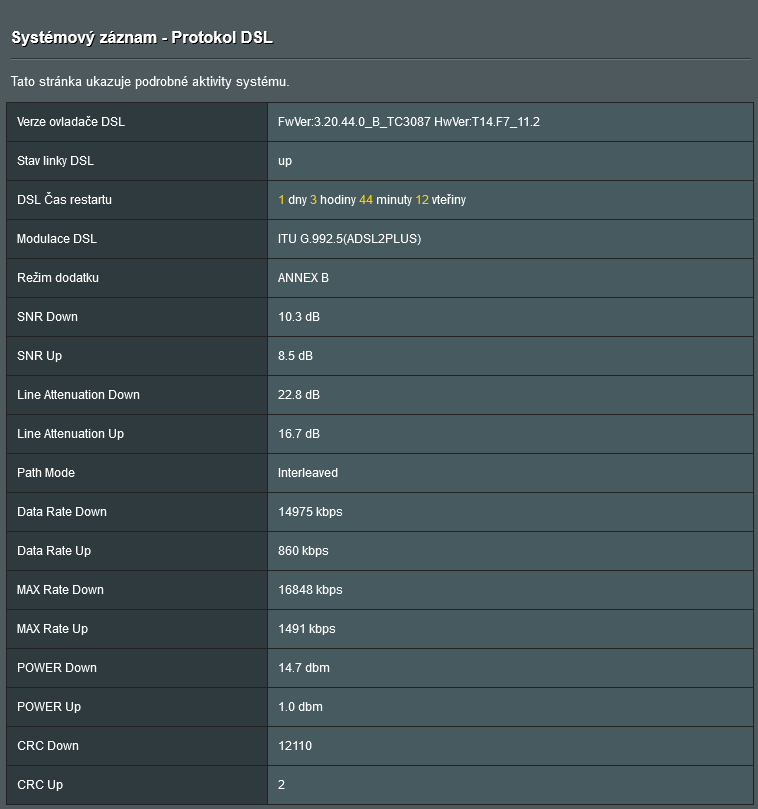Click the Data Rate Up 860 kbps value
758x809 pixels.
coord(303,551)
